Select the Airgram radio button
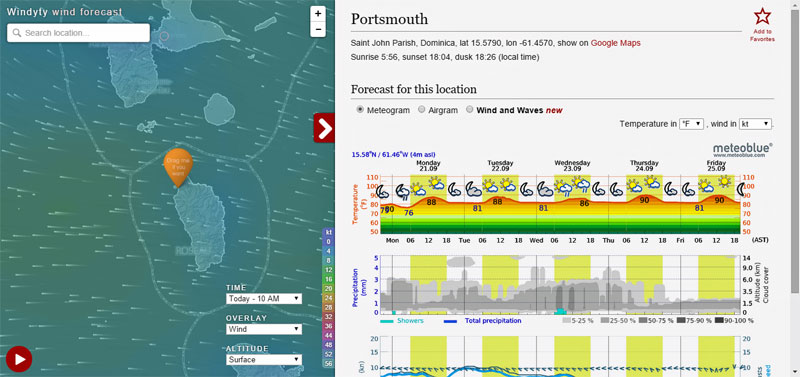This screenshot has height=377, width=800. coord(421,110)
